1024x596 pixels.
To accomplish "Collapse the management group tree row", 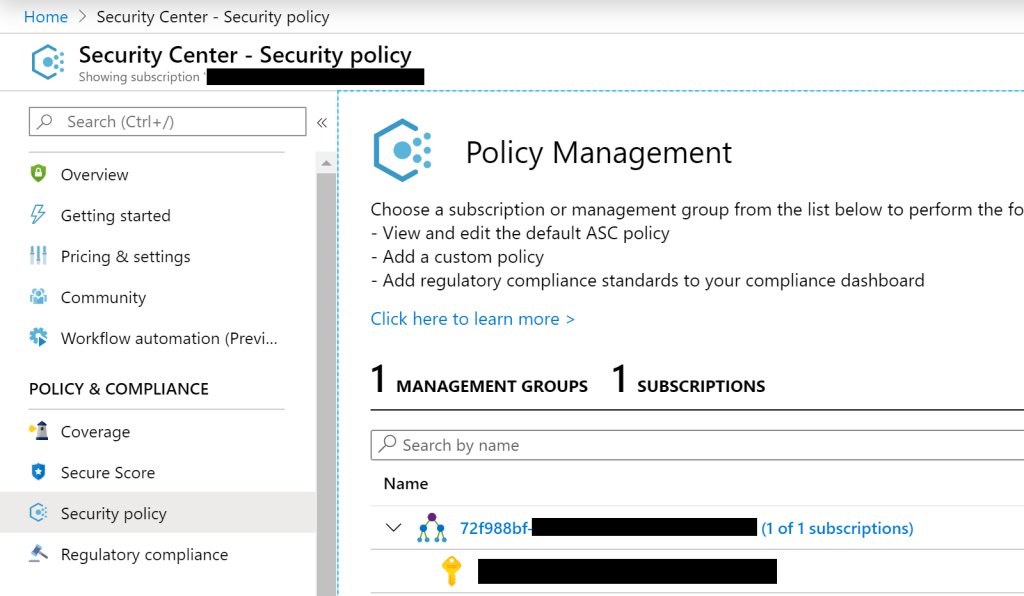I will coord(394,528).
